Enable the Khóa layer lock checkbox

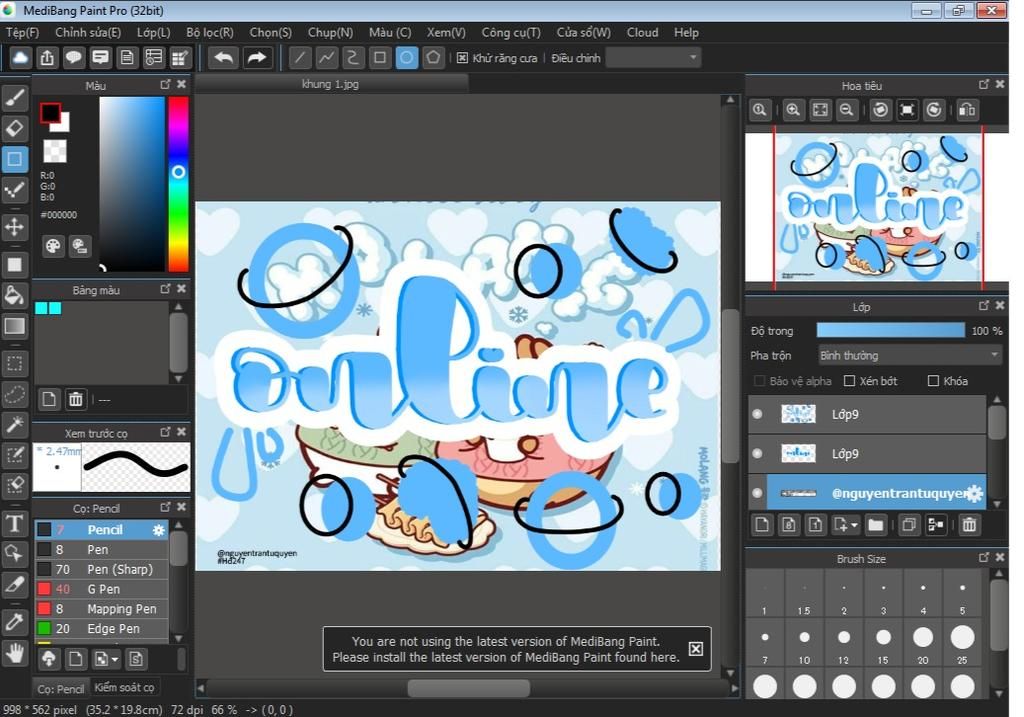[934, 381]
